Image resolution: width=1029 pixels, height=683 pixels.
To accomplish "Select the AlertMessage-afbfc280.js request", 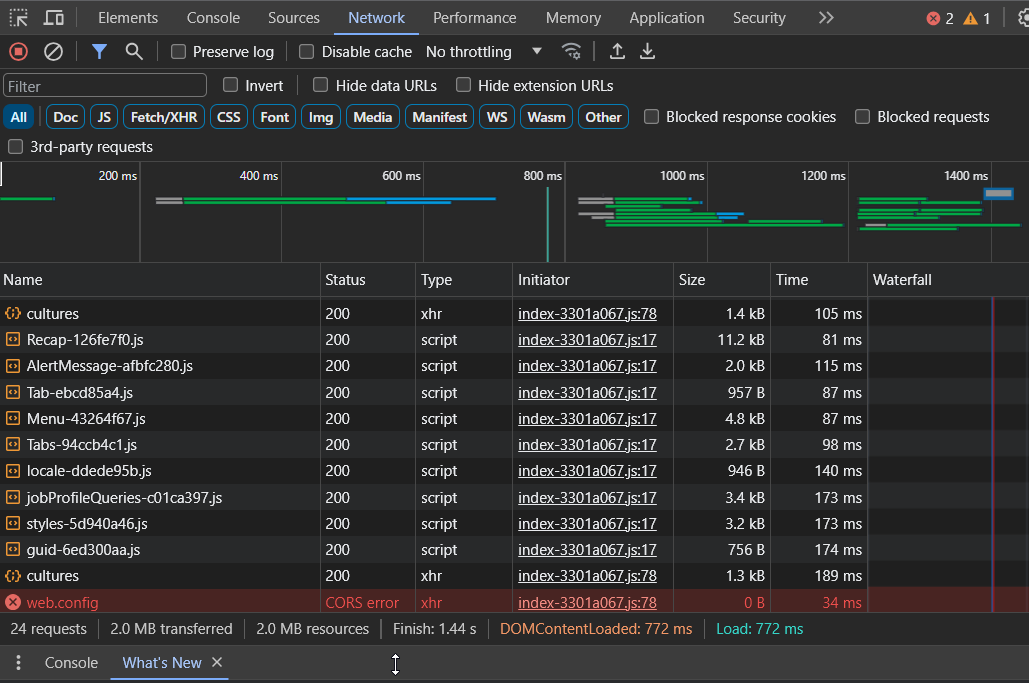I will click(x=110, y=366).
